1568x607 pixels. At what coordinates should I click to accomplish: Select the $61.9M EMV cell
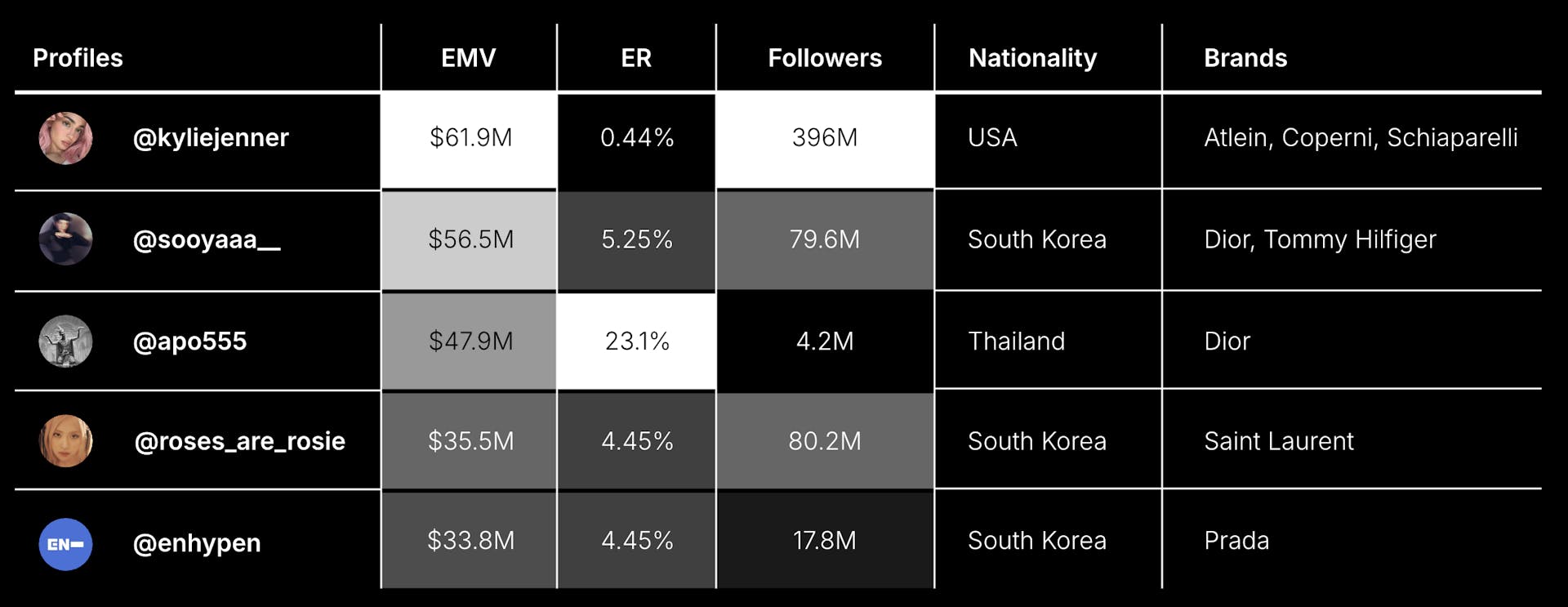[x=470, y=138]
